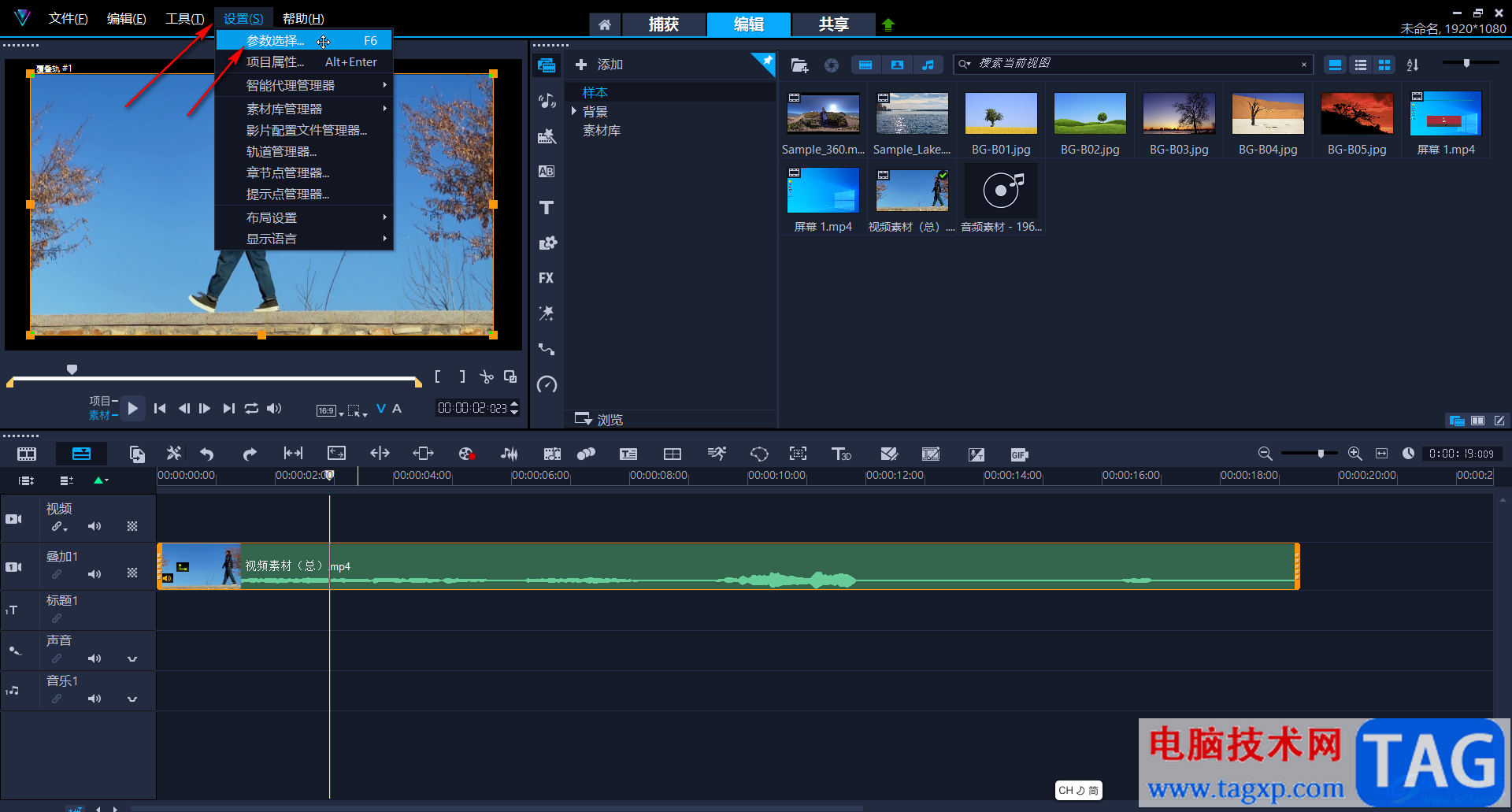Toggle show photos filter in library
The height and width of the screenshot is (812, 1512).
coord(897,65)
